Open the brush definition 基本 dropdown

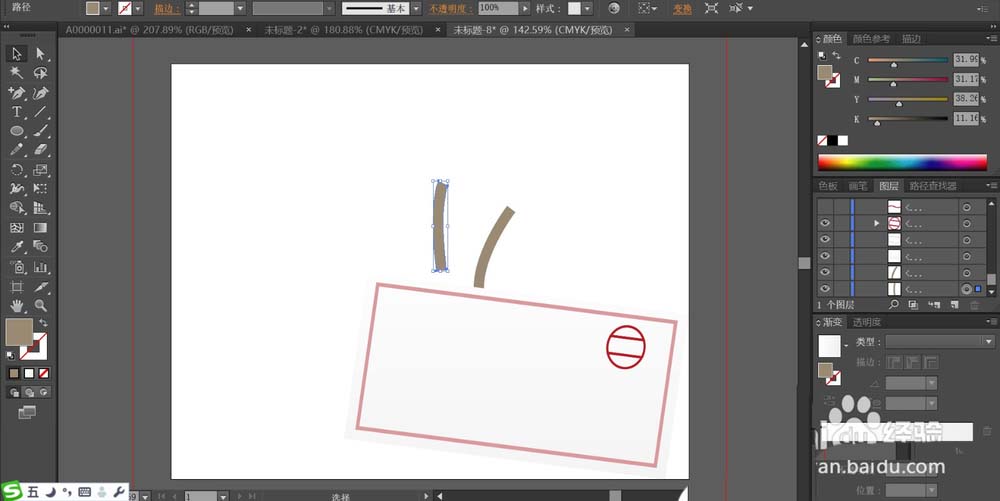[416, 9]
